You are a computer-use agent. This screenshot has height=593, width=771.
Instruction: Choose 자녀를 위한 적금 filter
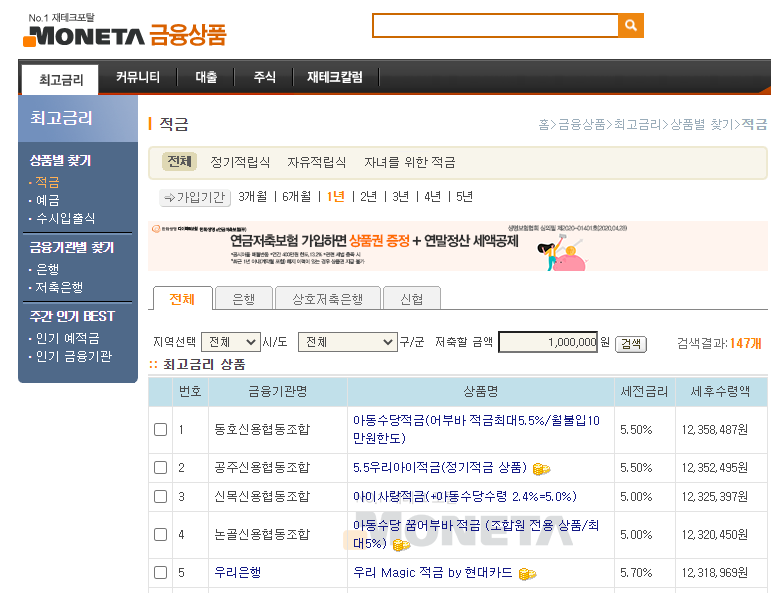tap(410, 162)
